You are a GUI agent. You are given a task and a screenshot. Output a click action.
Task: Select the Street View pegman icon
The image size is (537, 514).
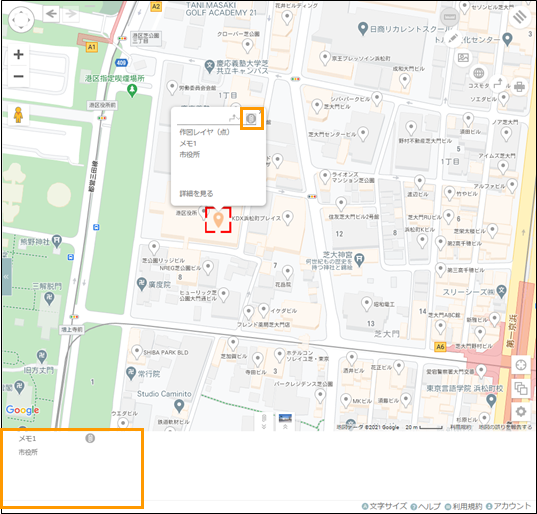[x=18, y=115]
